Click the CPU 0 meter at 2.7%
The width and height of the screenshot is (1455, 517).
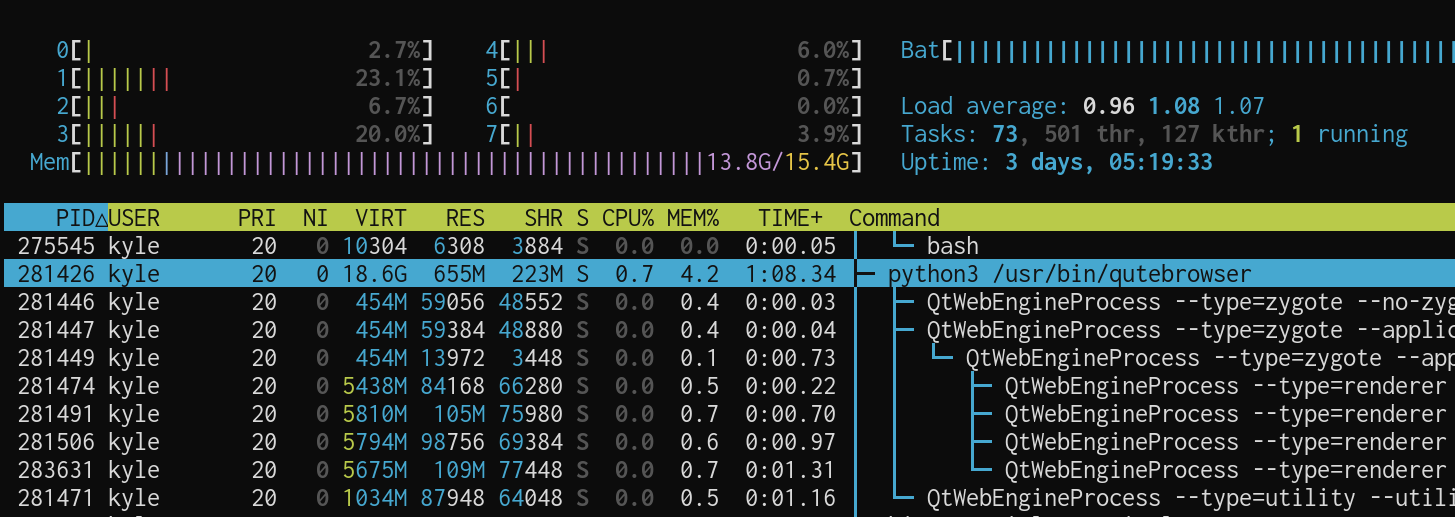coord(244,50)
